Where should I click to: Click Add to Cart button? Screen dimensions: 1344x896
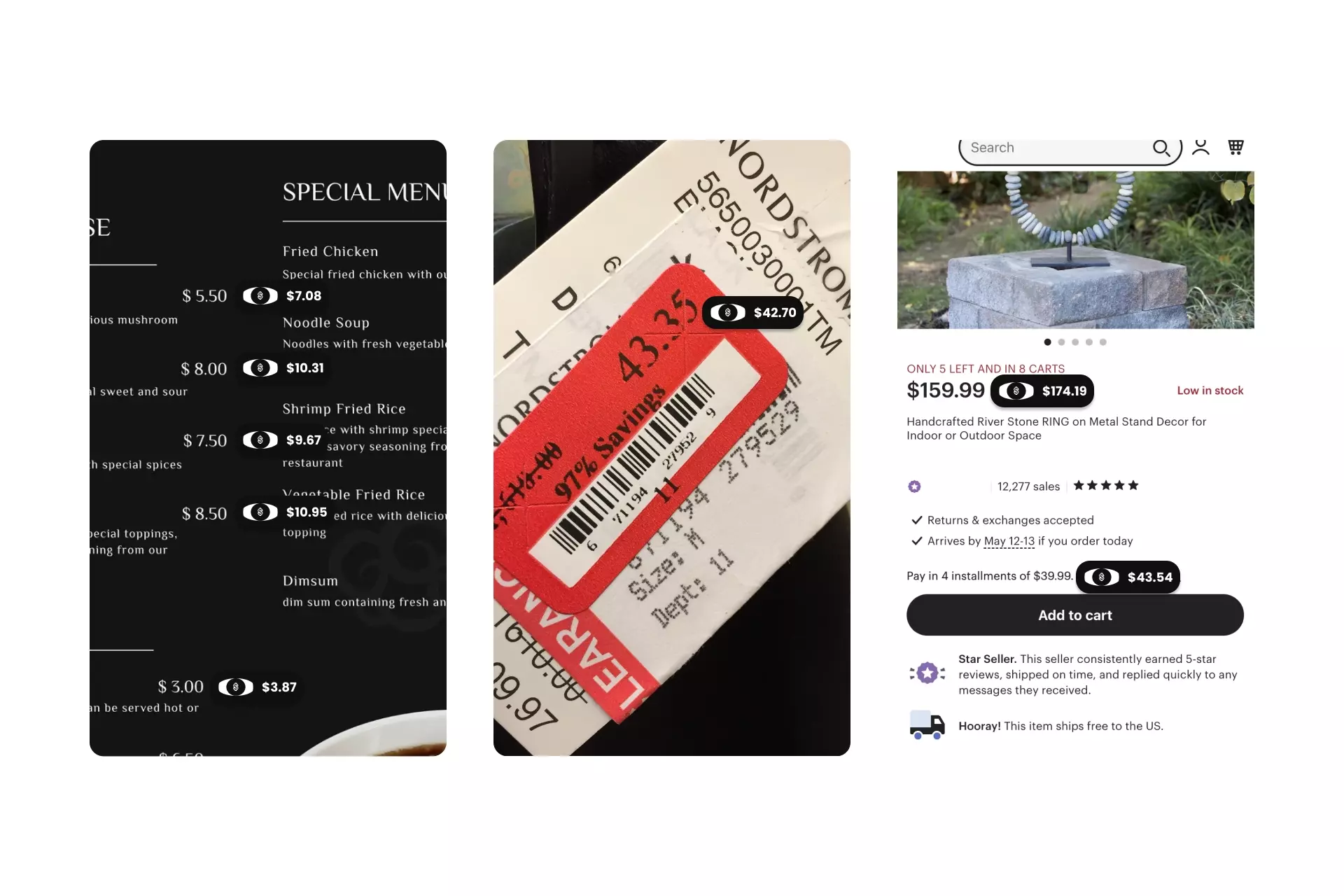pos(1075,615)
